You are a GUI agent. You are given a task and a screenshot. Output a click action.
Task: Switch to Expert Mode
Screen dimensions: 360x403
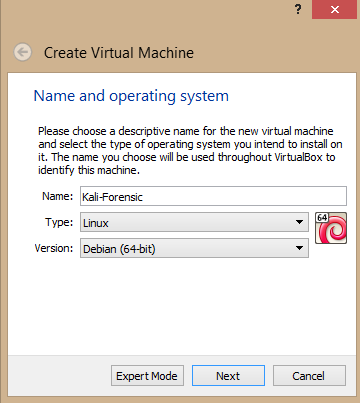(x=147, y=376)
